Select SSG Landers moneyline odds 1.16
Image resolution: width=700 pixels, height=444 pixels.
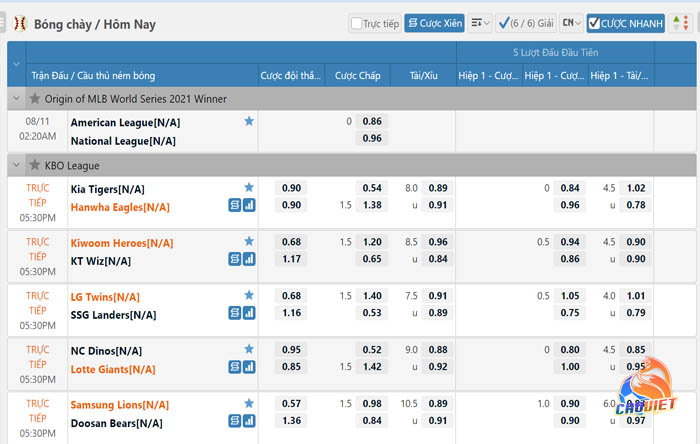pyautogui.click(x=291, y=313)
